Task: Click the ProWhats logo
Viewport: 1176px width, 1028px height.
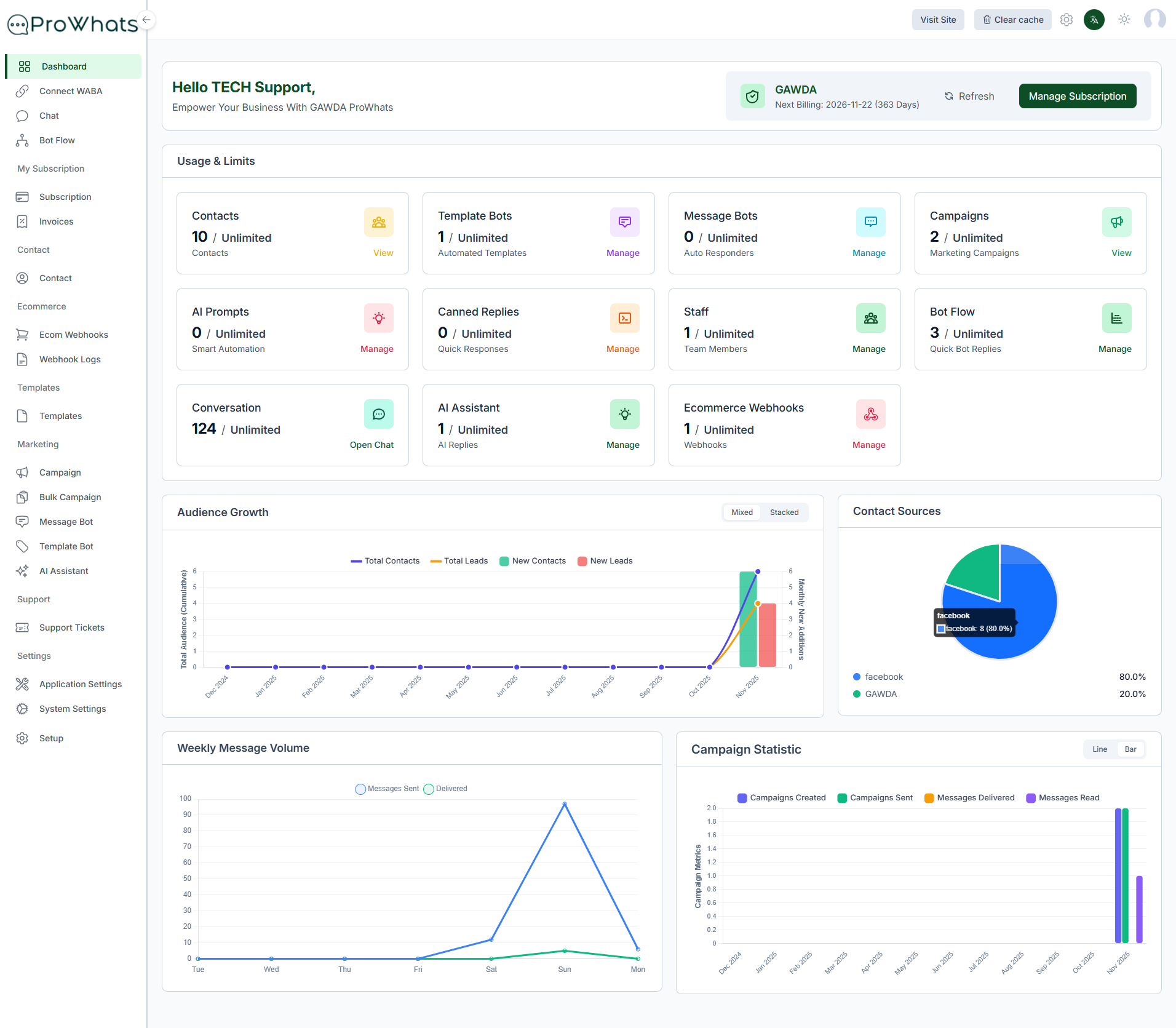Action: click(73, 23)
